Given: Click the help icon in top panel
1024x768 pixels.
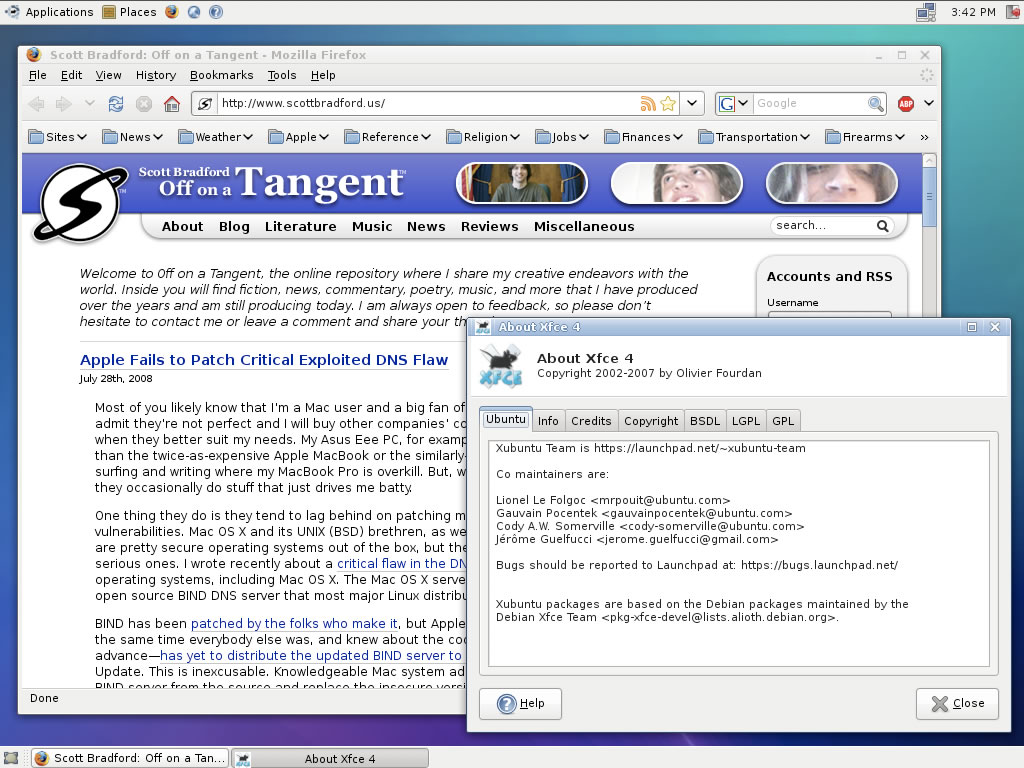Looking at the screenshot, I should point(216,12).
